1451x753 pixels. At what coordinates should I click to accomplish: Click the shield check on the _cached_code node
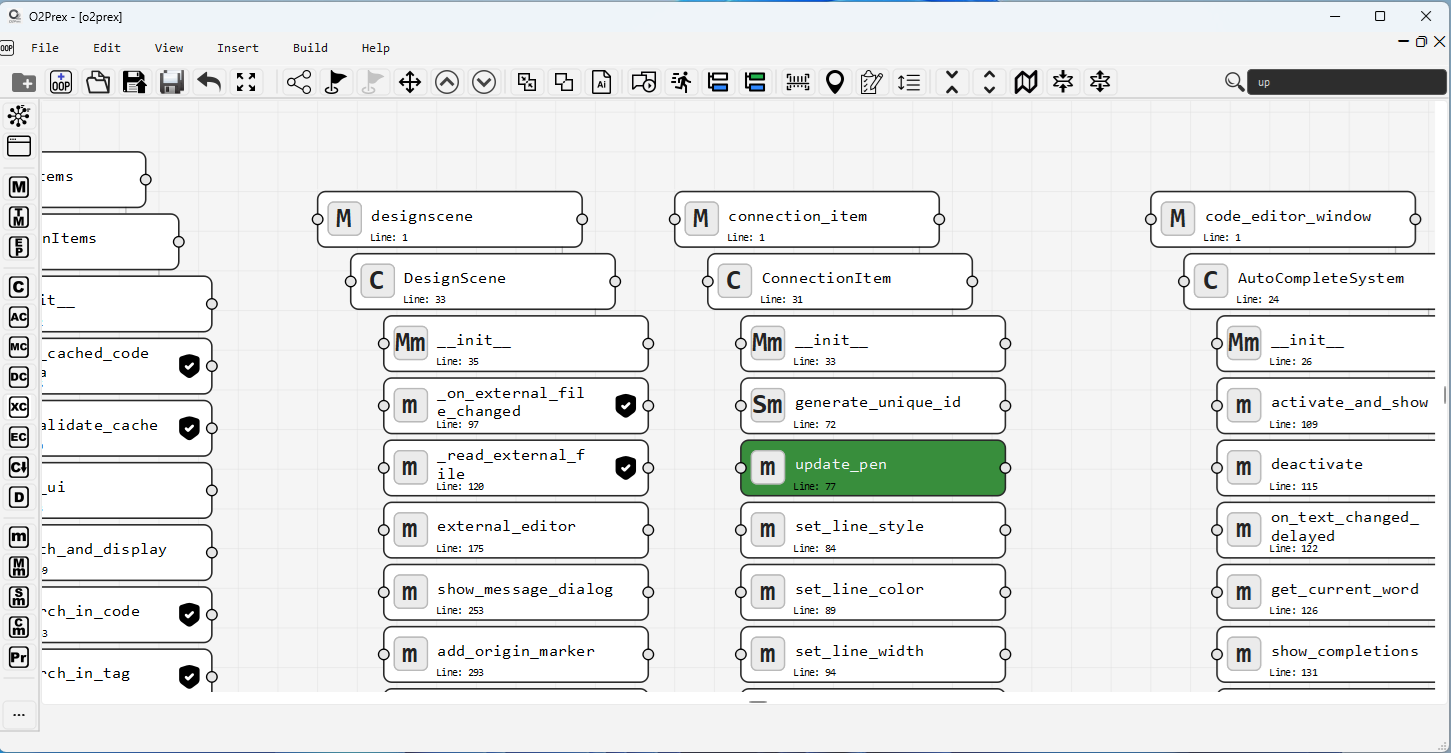coord(189,366)
